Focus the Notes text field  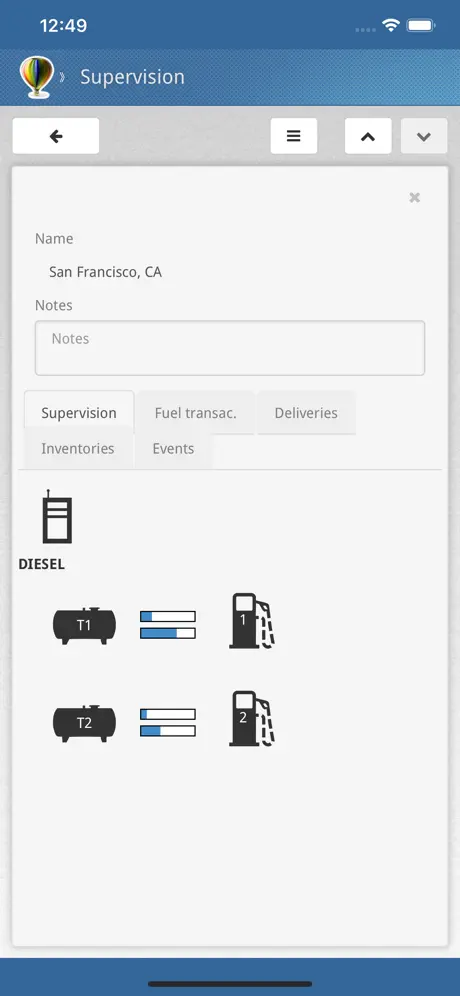coord(229,348)
